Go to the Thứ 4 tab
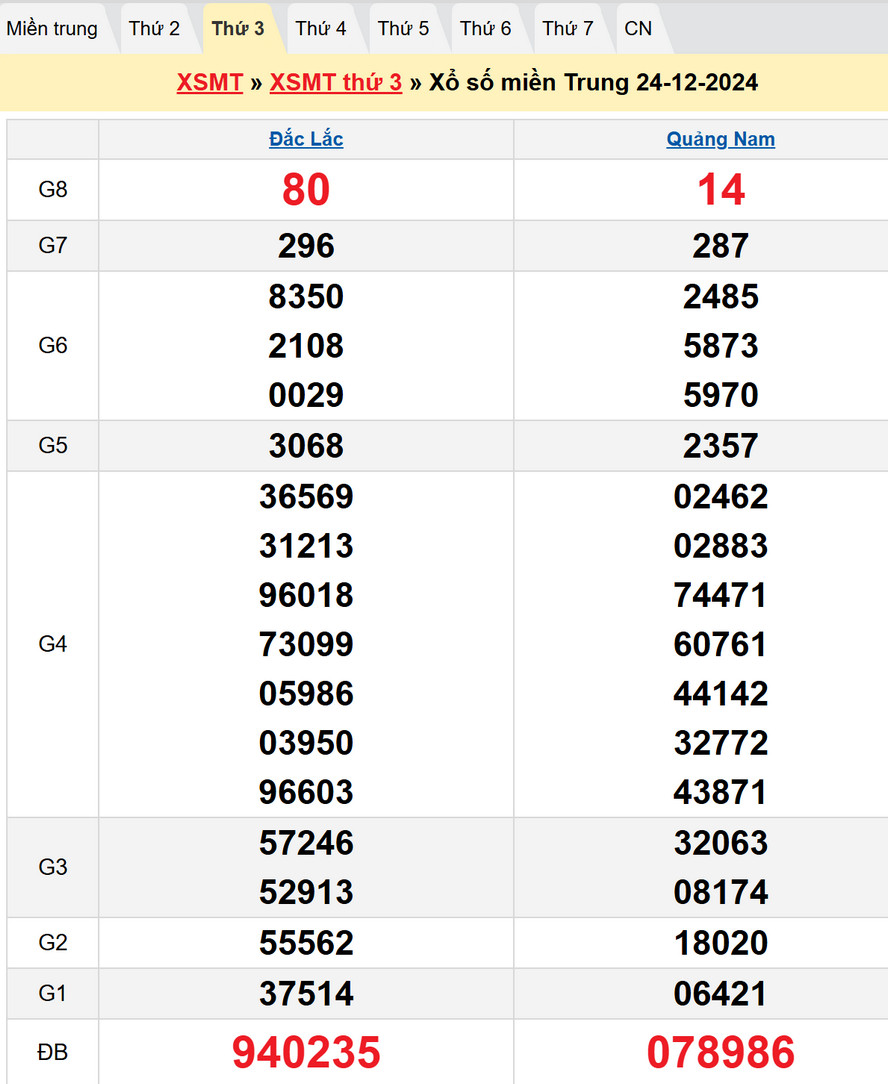 coord(321,28)
